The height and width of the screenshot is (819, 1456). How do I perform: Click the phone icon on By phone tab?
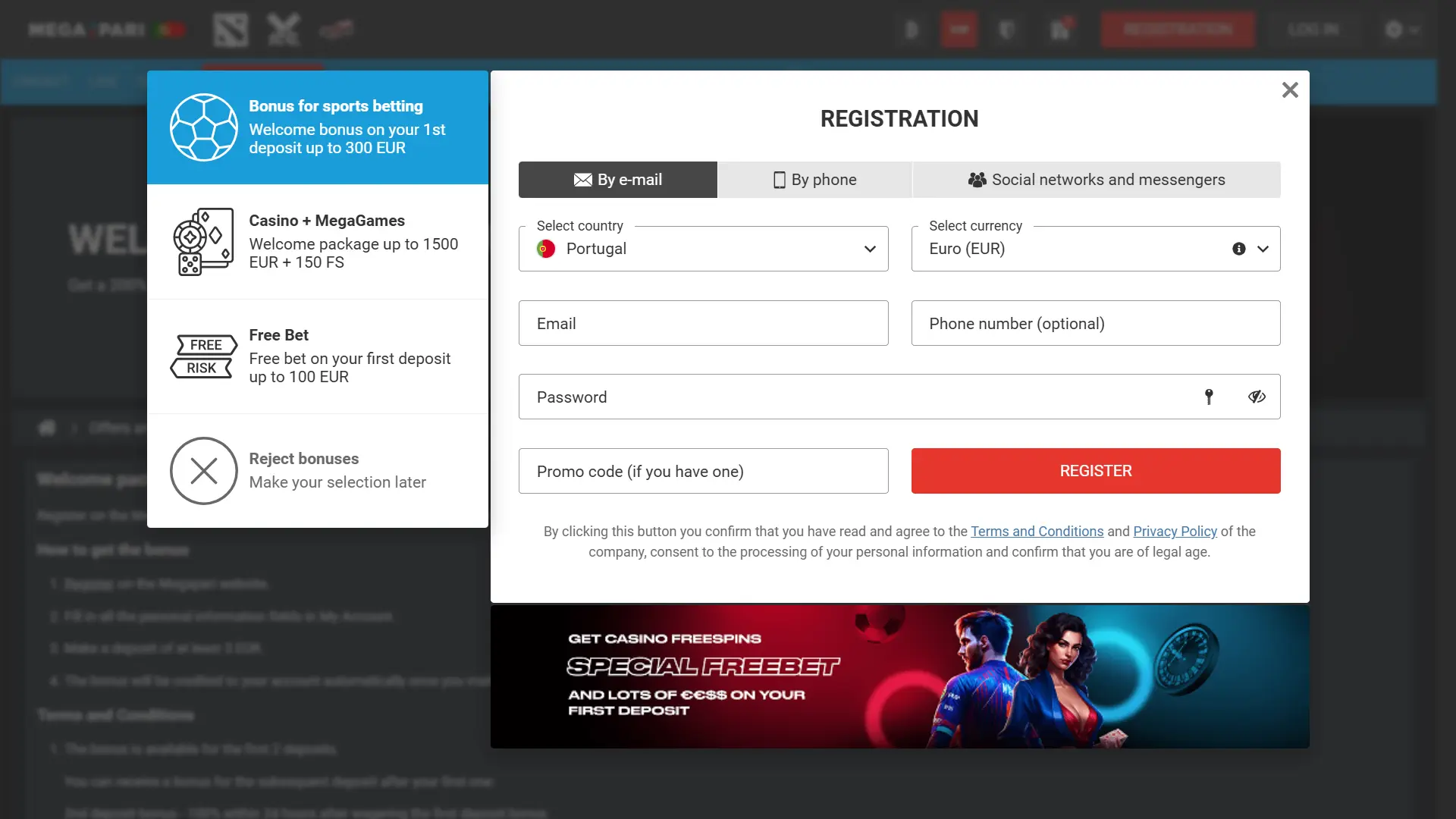(x=778, y=179)
